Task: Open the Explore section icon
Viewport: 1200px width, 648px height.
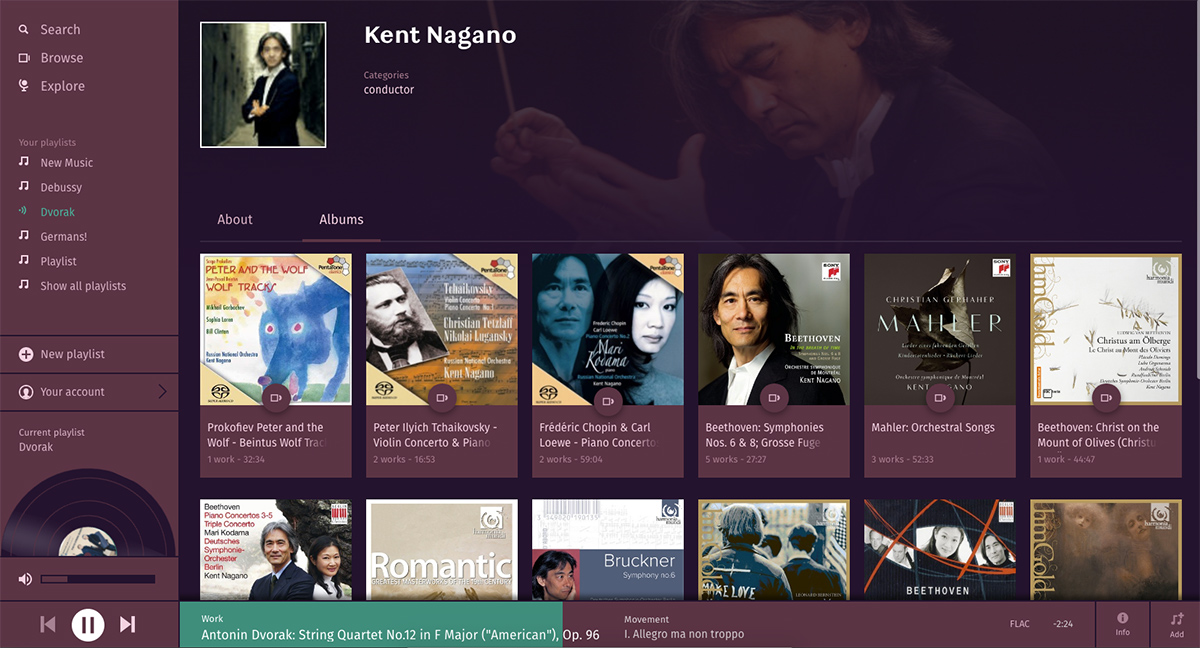Action: [24, 86]
